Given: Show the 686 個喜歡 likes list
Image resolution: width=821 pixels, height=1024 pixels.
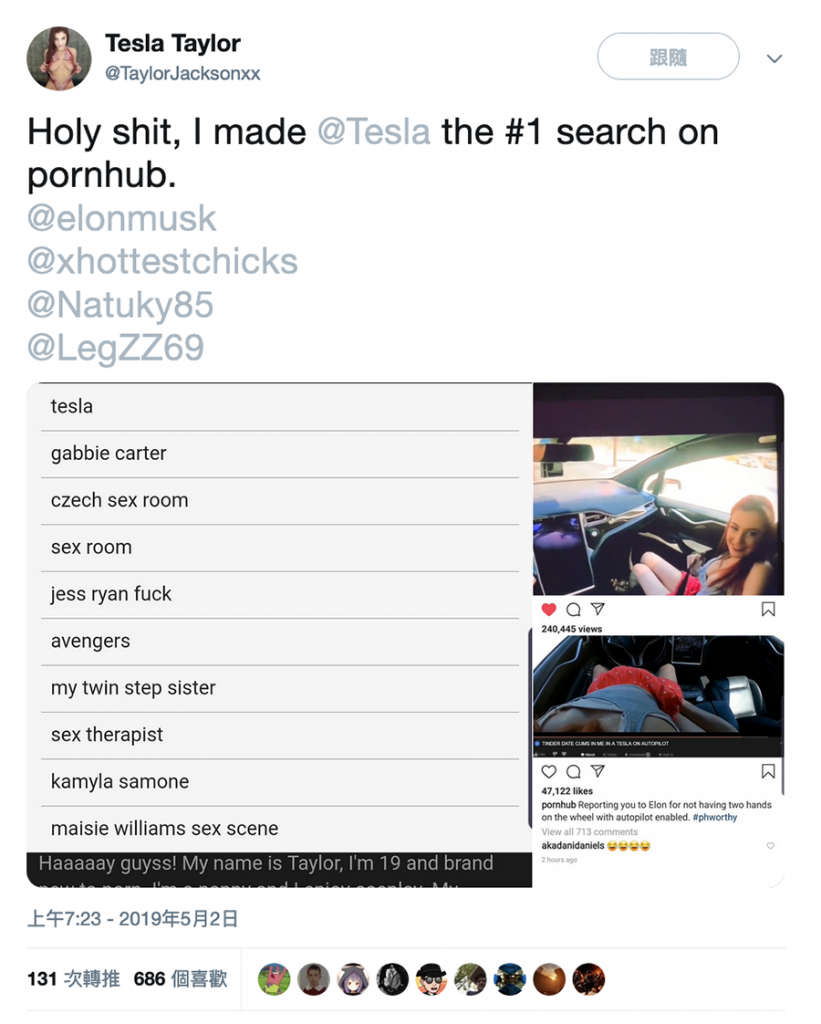Looking at the screenshot, I should pyautogui.click(x=180, y=979).
